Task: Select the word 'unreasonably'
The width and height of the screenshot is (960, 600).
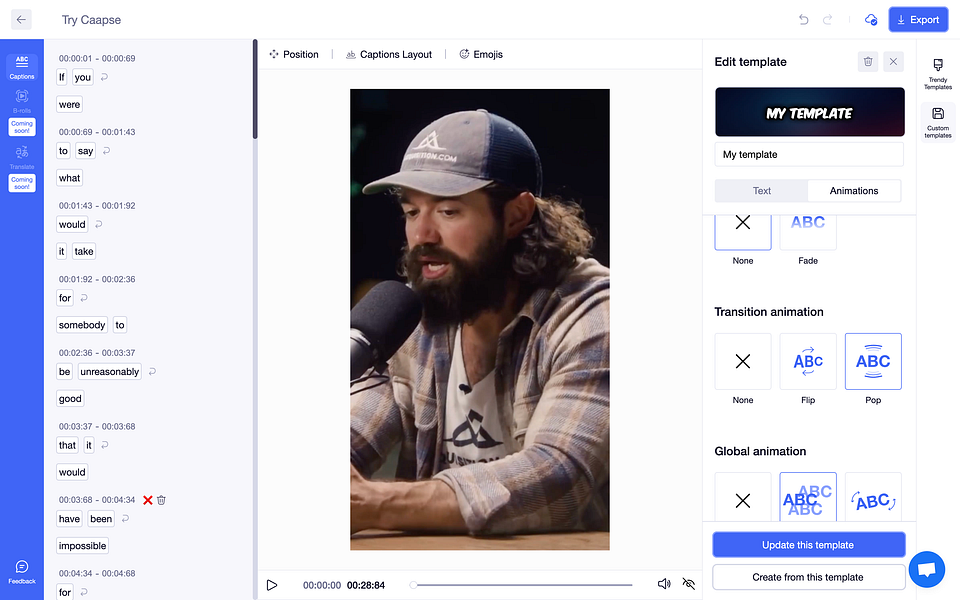Action: 110,372
